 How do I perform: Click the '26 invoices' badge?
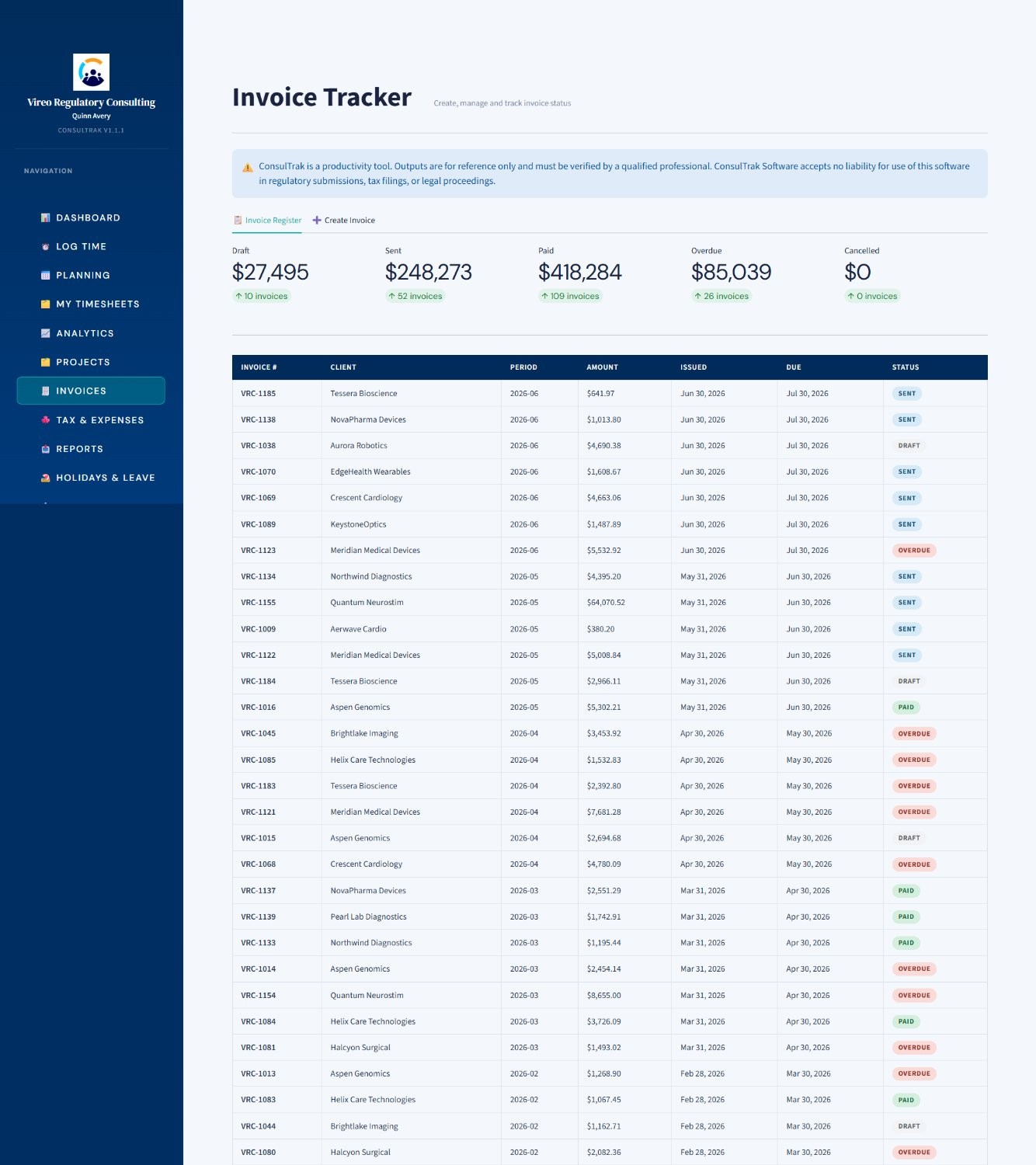pyautogui.click(x=721, y=296)
